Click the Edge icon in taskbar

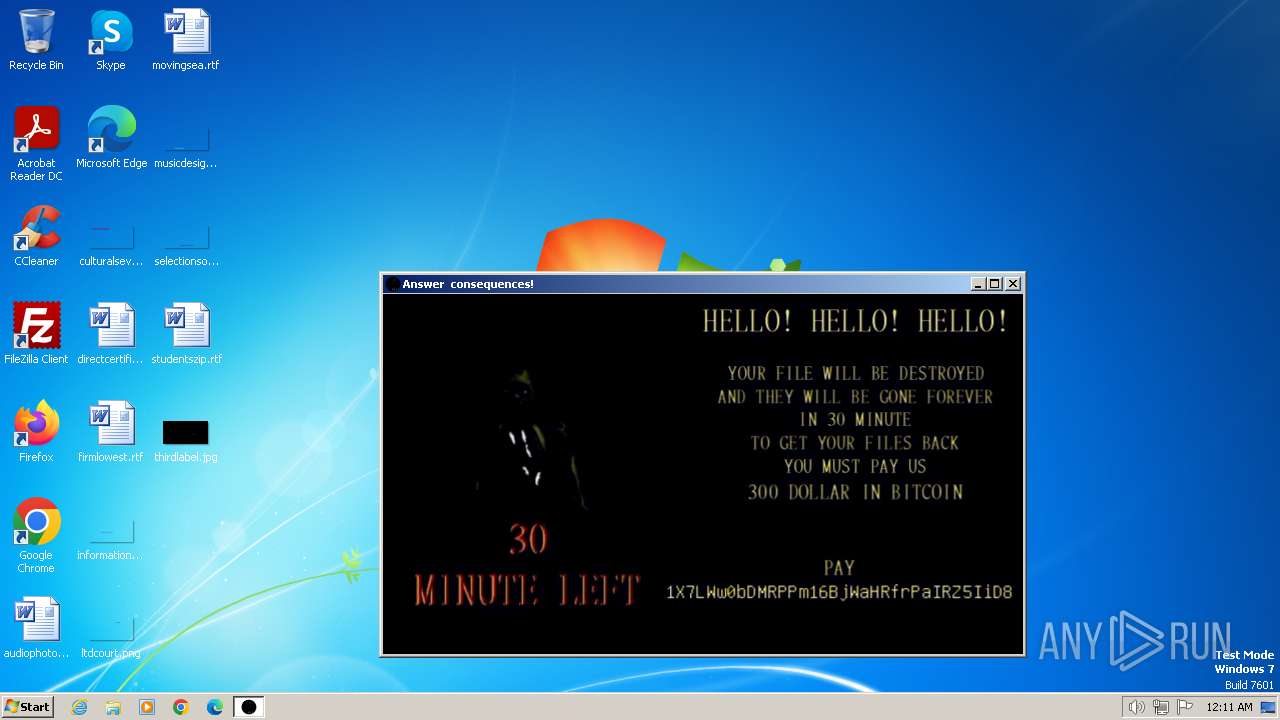click(215, 707)
